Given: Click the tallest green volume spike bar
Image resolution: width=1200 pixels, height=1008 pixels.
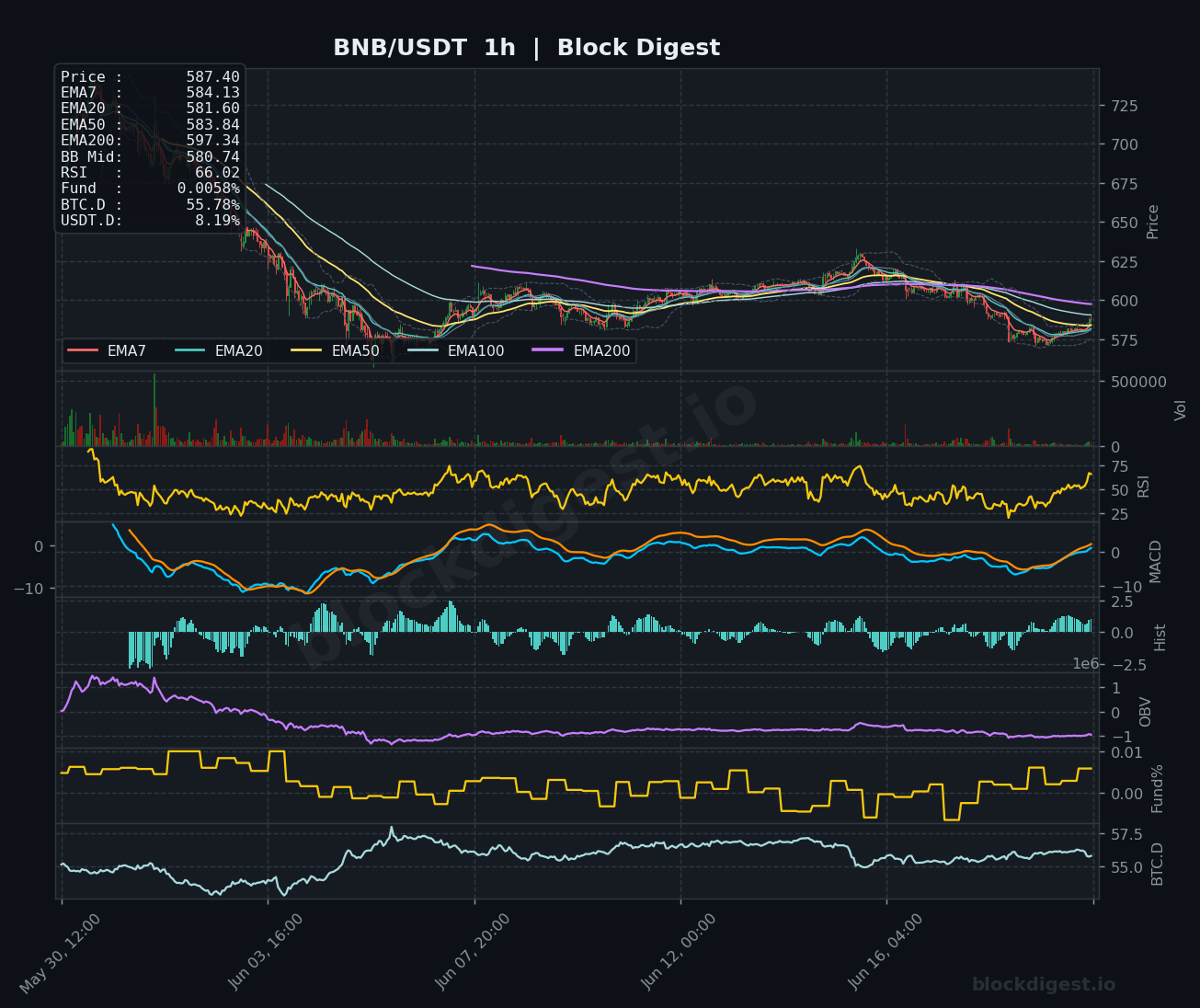Looking at the screenshot, I should pyautogui.click(x=154, y=409).
